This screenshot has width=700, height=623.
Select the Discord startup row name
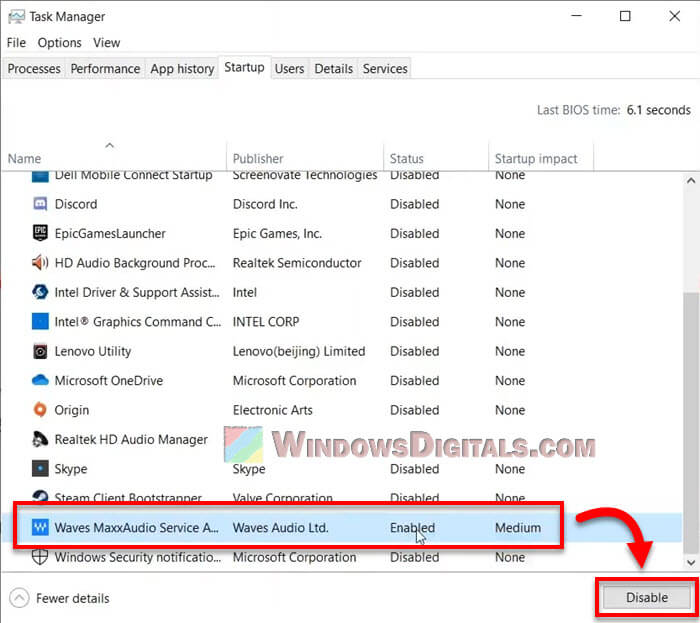point(76,204)
